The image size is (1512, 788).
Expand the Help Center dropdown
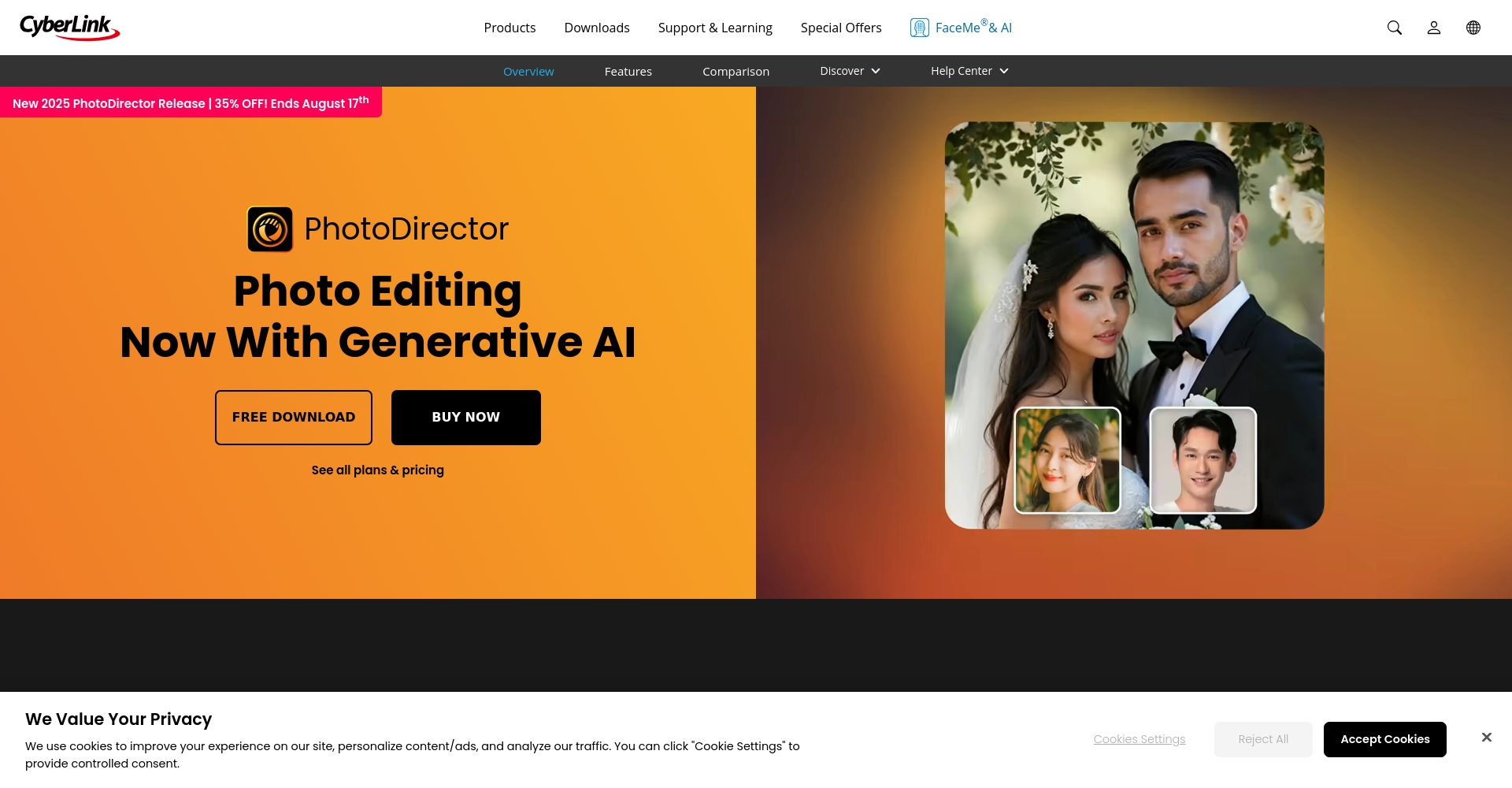click(x=969, y=71)
